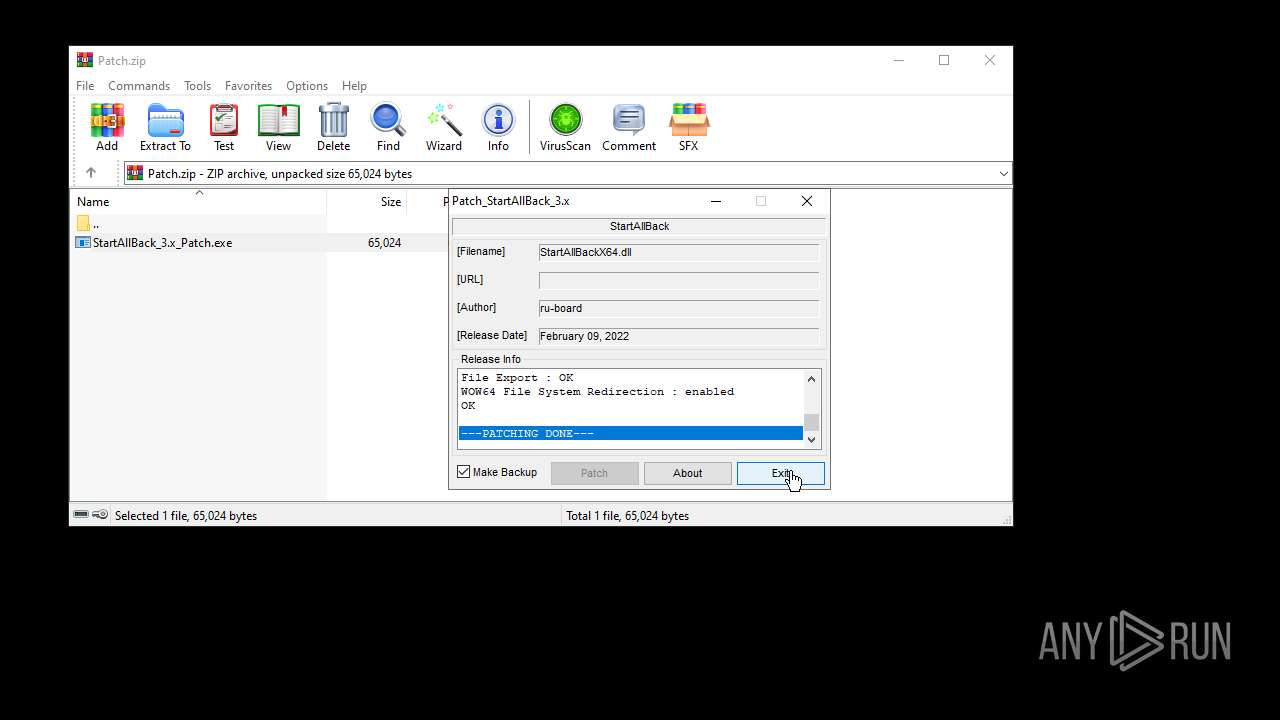Open the address bar path dropdown

[1004, 173]
